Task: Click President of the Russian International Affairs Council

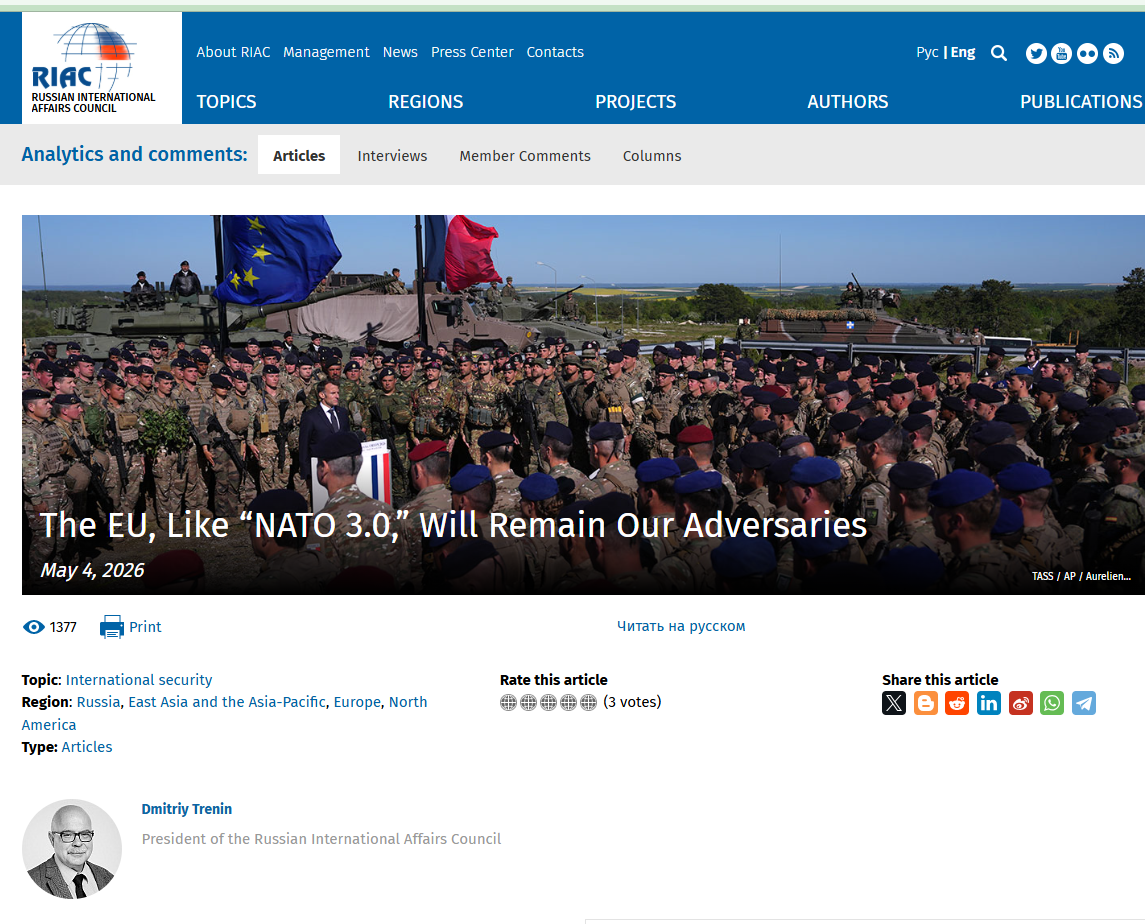Action: pos(321,839)
